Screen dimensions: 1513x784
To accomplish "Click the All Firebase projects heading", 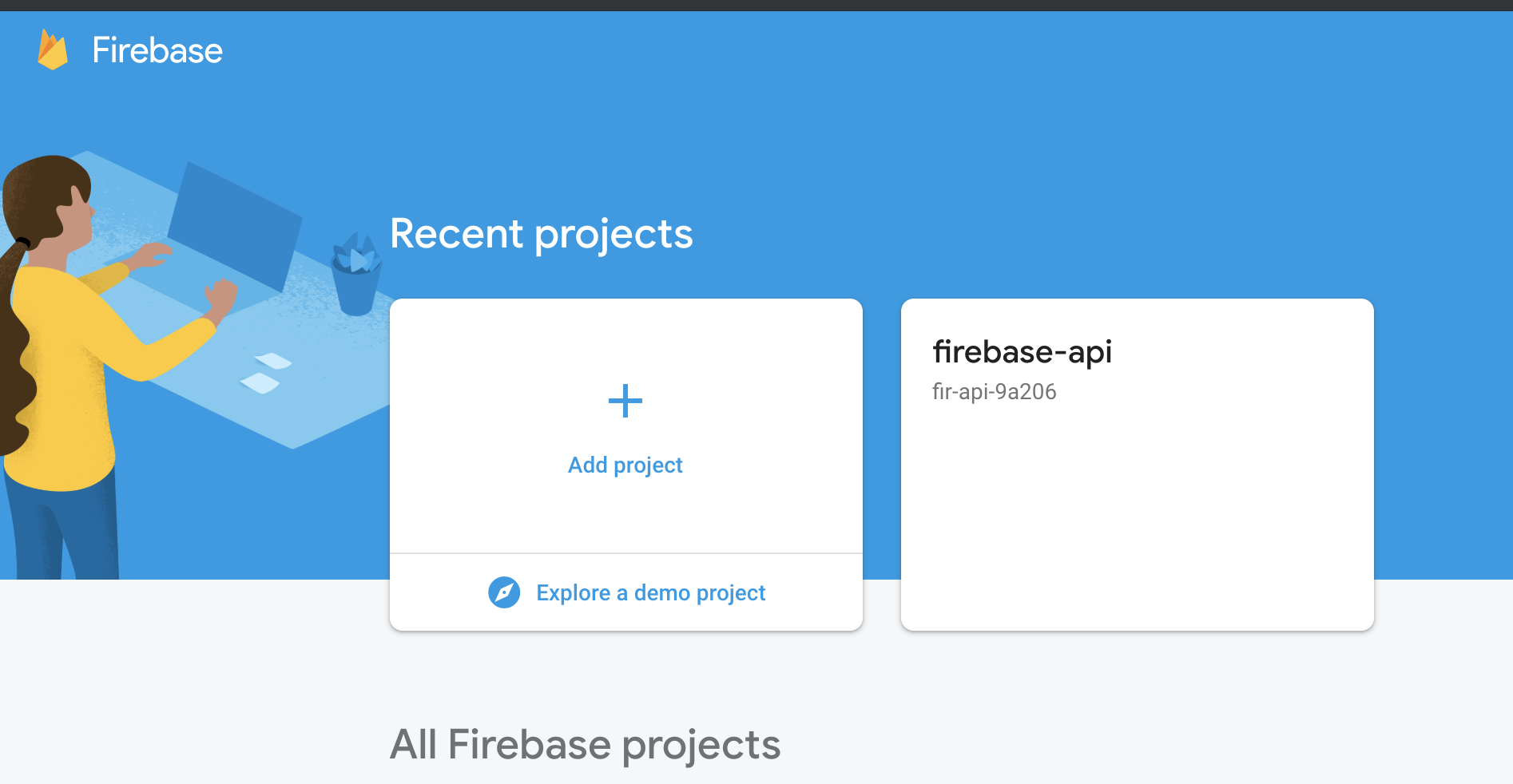I will (585, 744).
